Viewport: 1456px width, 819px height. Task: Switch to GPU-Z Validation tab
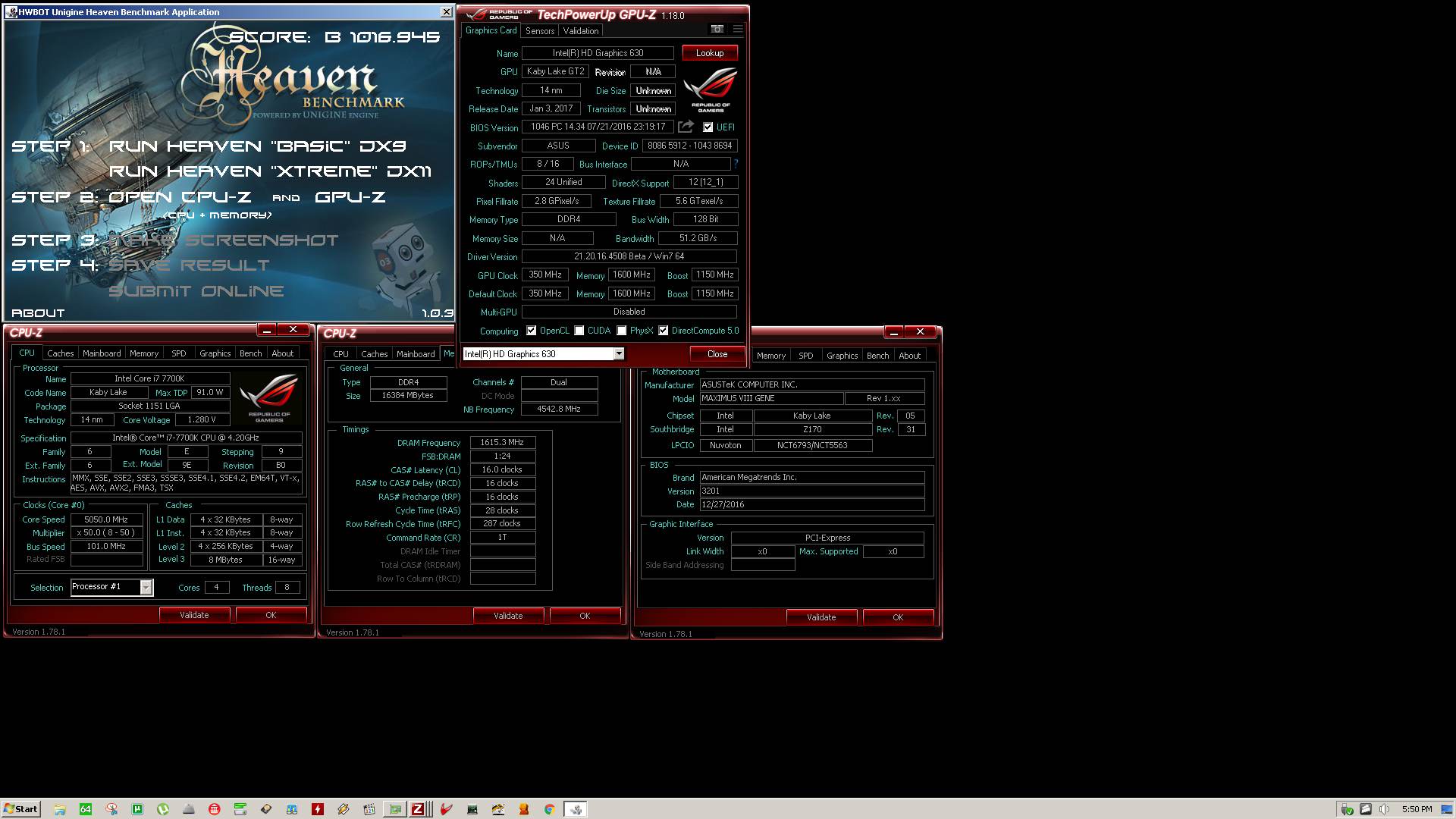tap(581, 31)
